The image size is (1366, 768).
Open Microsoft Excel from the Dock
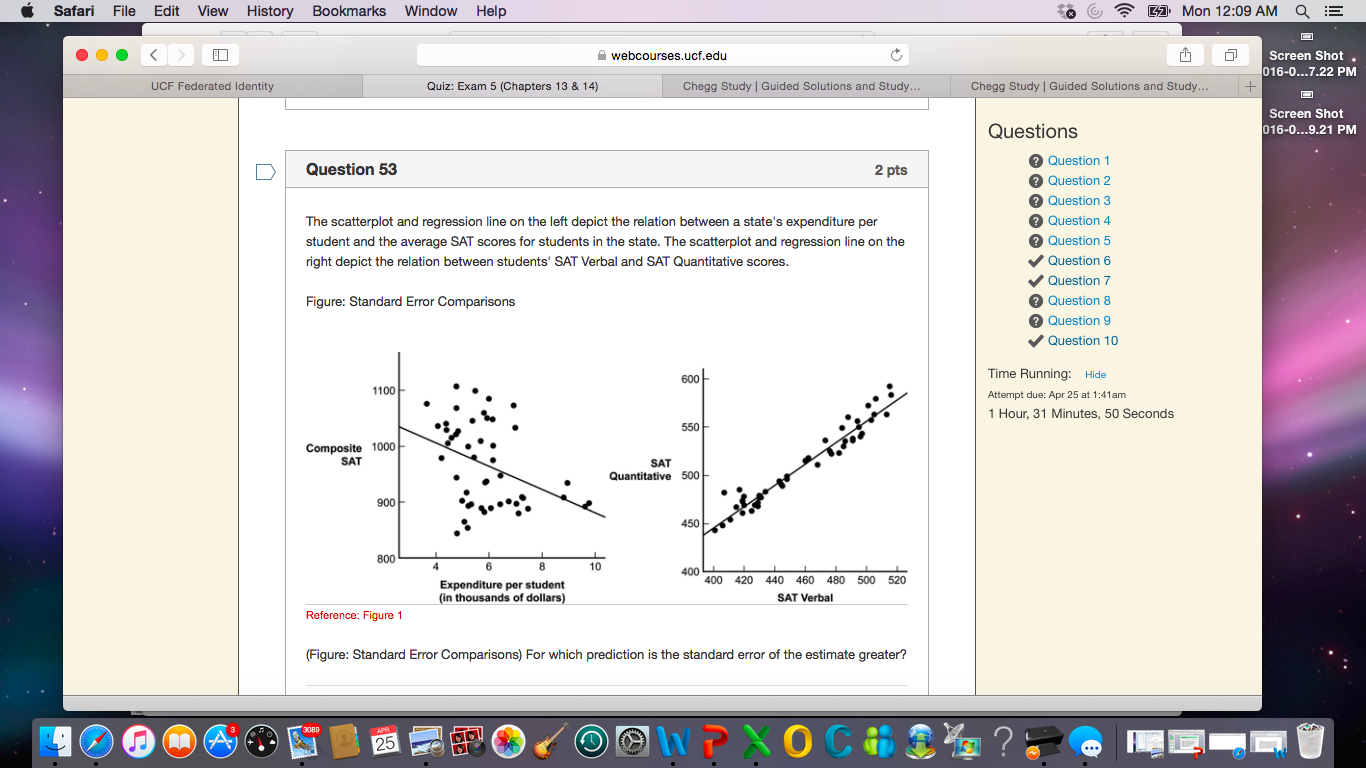click(754, 743)
